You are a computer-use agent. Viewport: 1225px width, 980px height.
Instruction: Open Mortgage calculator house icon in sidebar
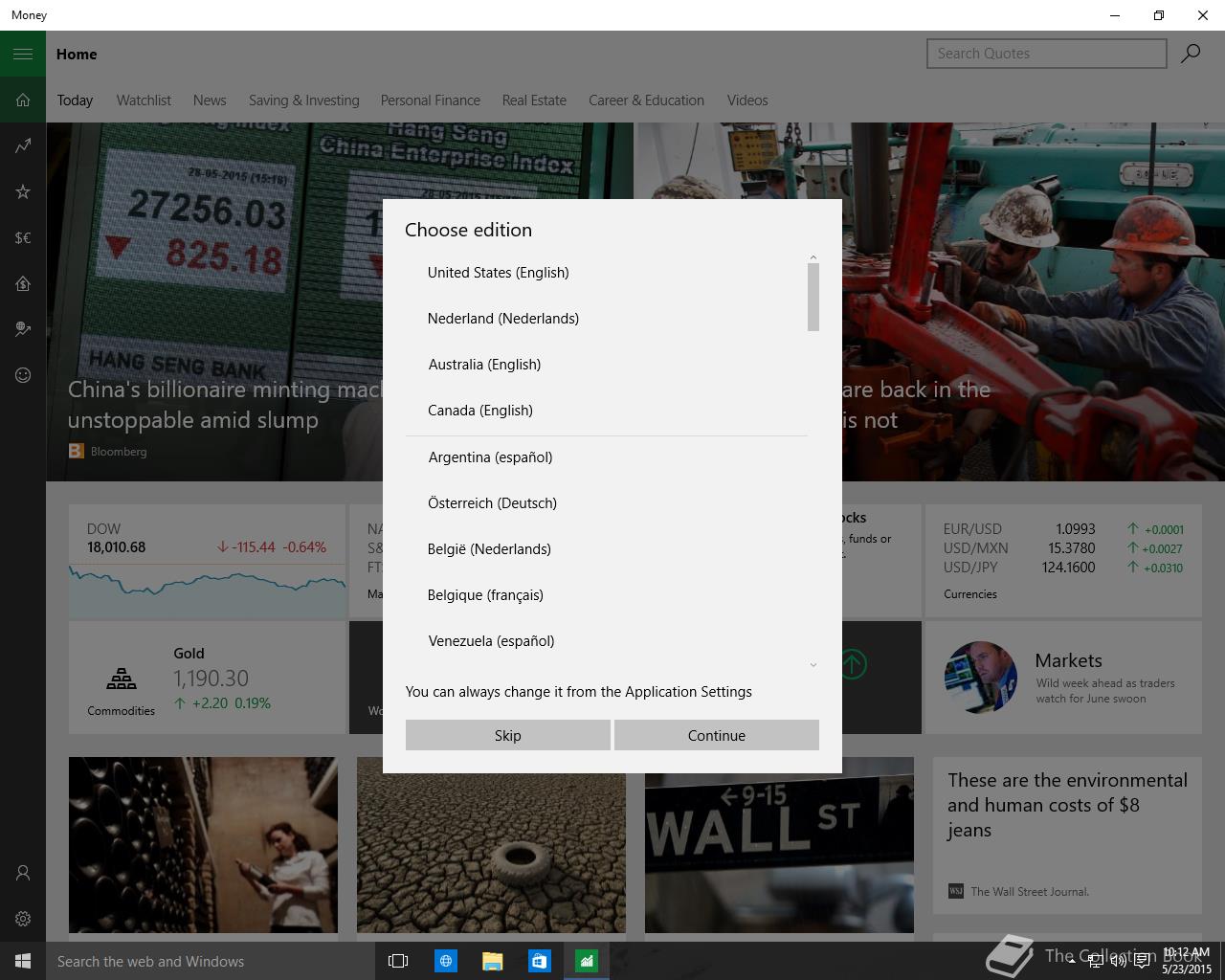(23, 283)
